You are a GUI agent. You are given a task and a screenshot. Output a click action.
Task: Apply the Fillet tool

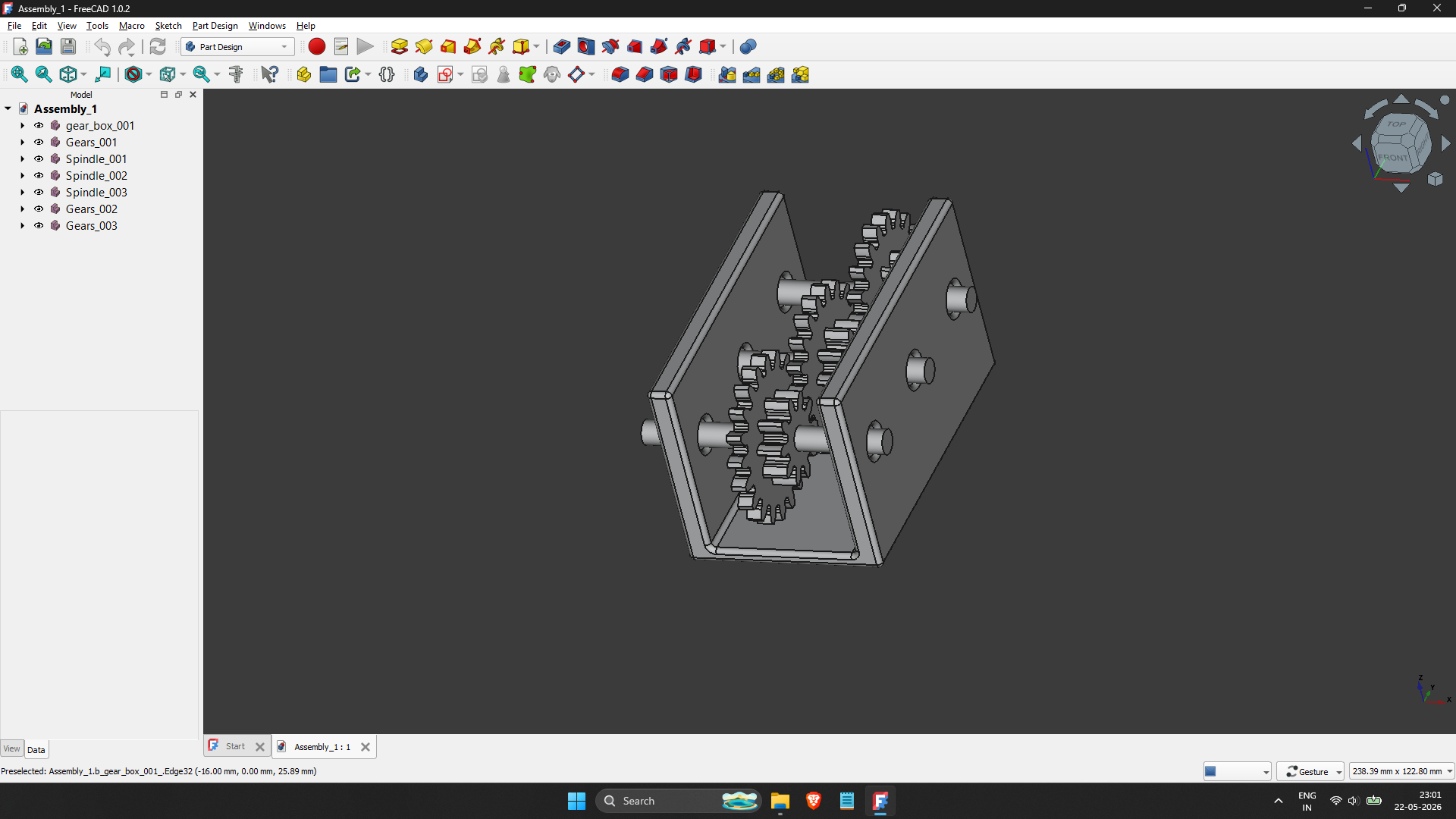click(620, 74)
